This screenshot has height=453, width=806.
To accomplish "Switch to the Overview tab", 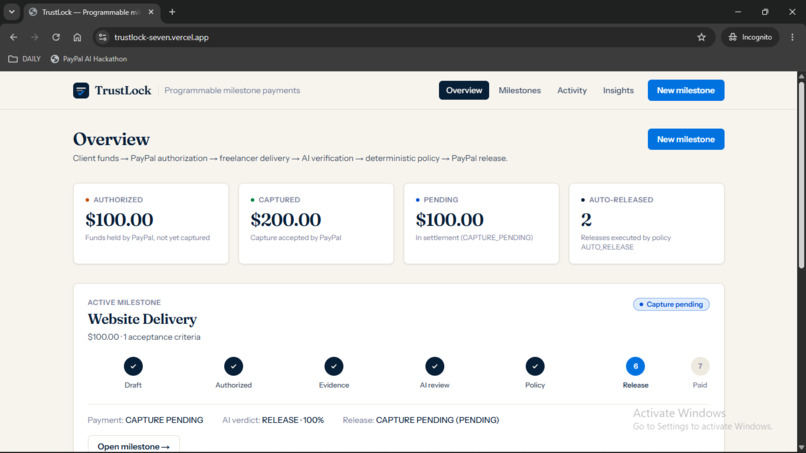I will (464, 90).
